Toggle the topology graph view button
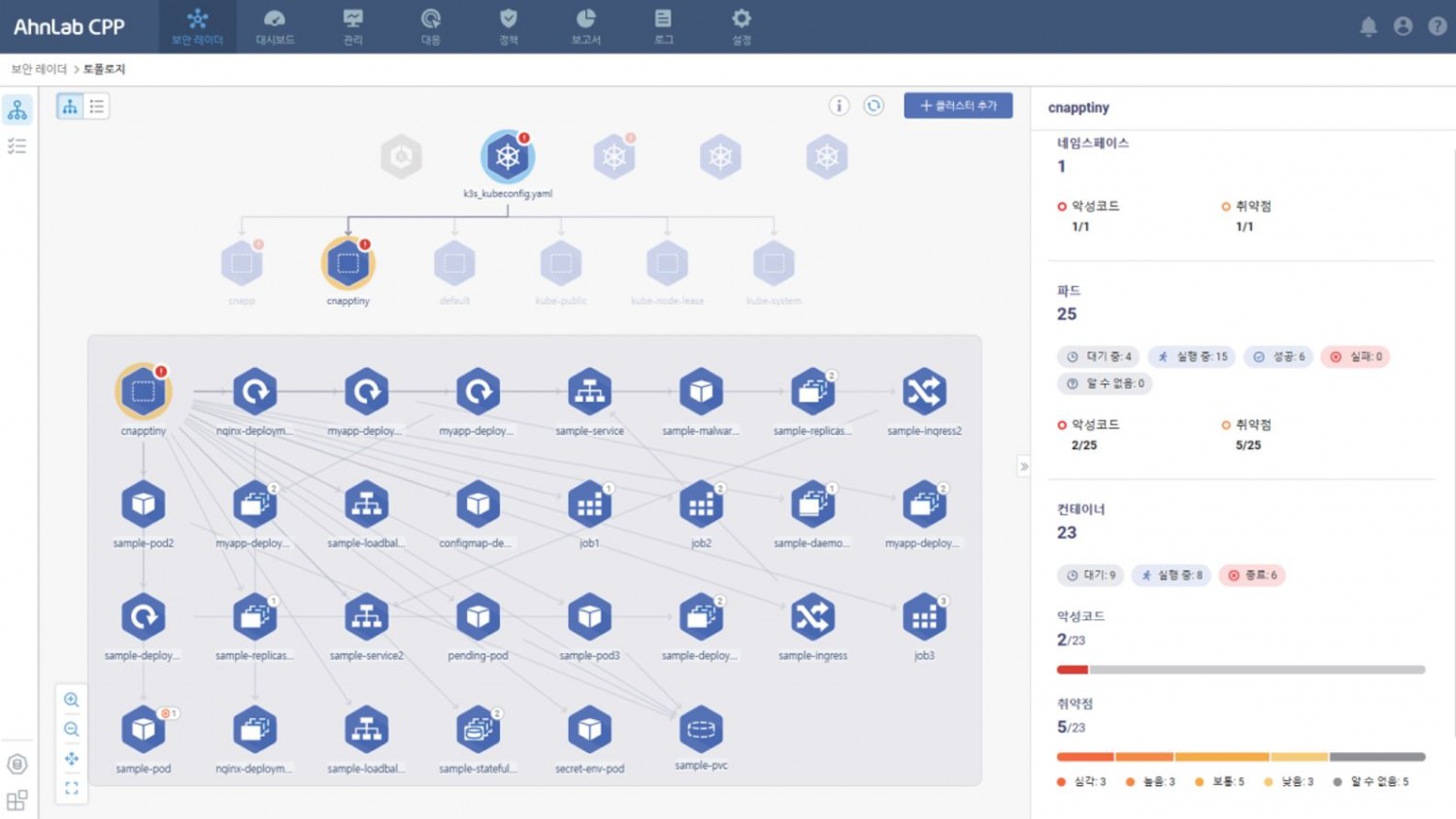Screen dimensions: 1456x819 pyautogui.click(x=69, y=106)
